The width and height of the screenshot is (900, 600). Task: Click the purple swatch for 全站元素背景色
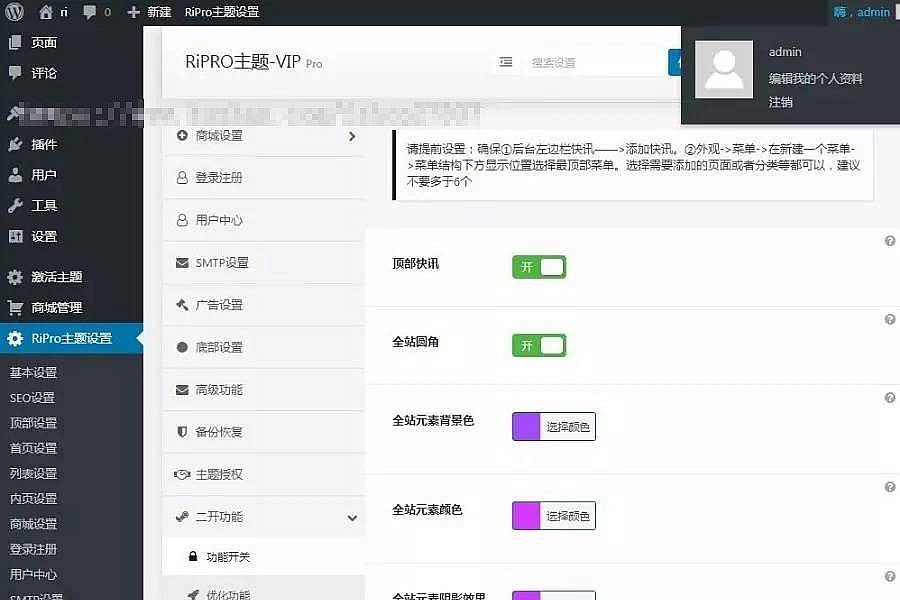coord(526,427)
